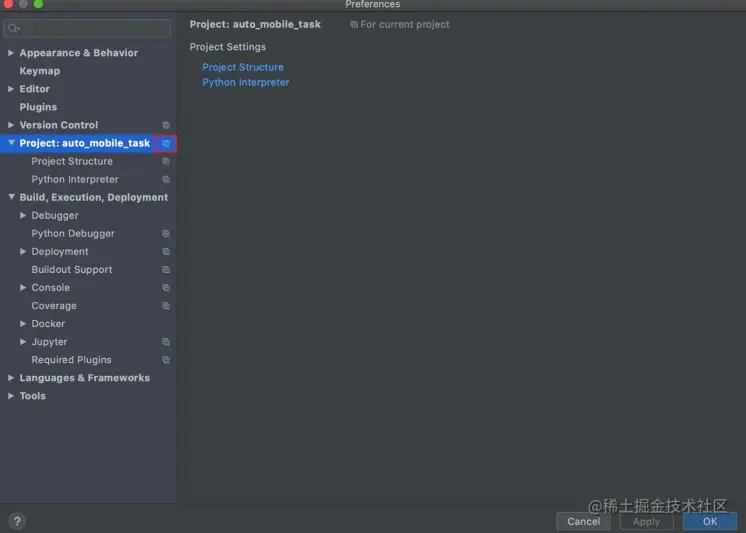
Task: Click project-level icon beside Required Plugins
Action: tap(166, 360)
